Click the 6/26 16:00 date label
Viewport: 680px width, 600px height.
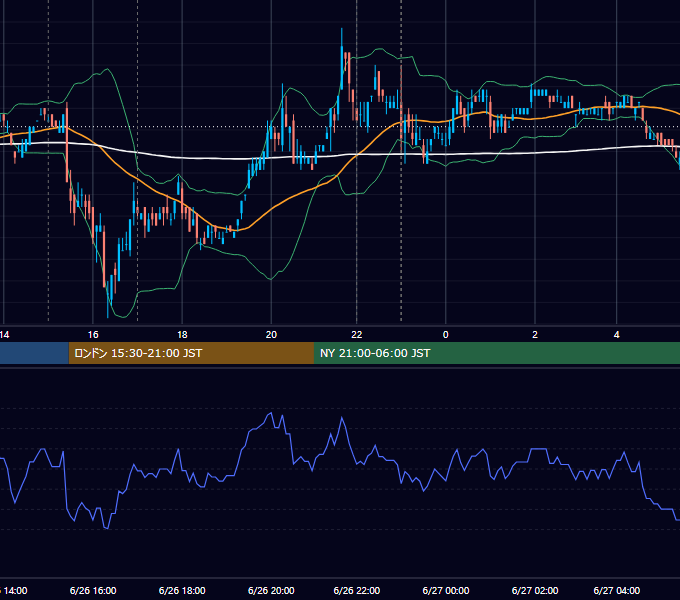point(93,590)
